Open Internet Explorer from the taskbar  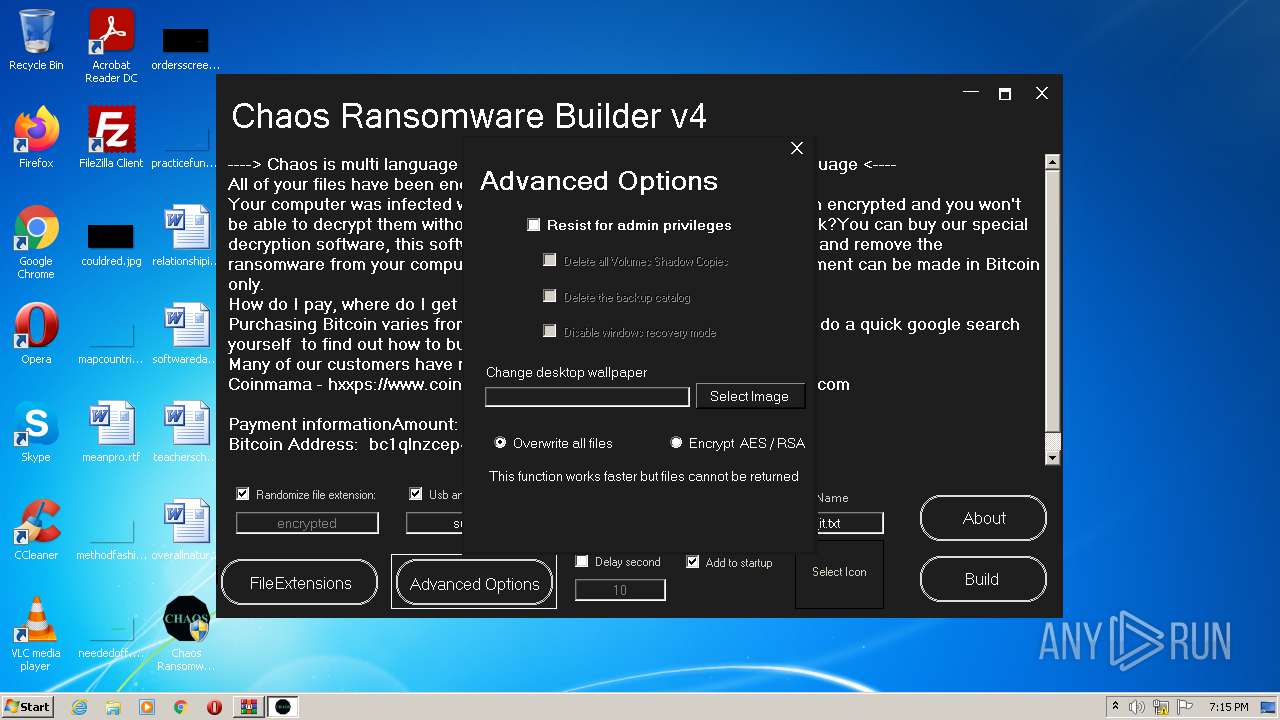pos(79,707)
